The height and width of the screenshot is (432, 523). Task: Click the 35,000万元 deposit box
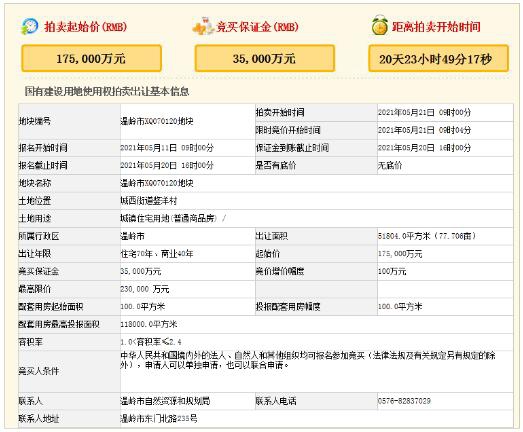click(x=265, y=58)
